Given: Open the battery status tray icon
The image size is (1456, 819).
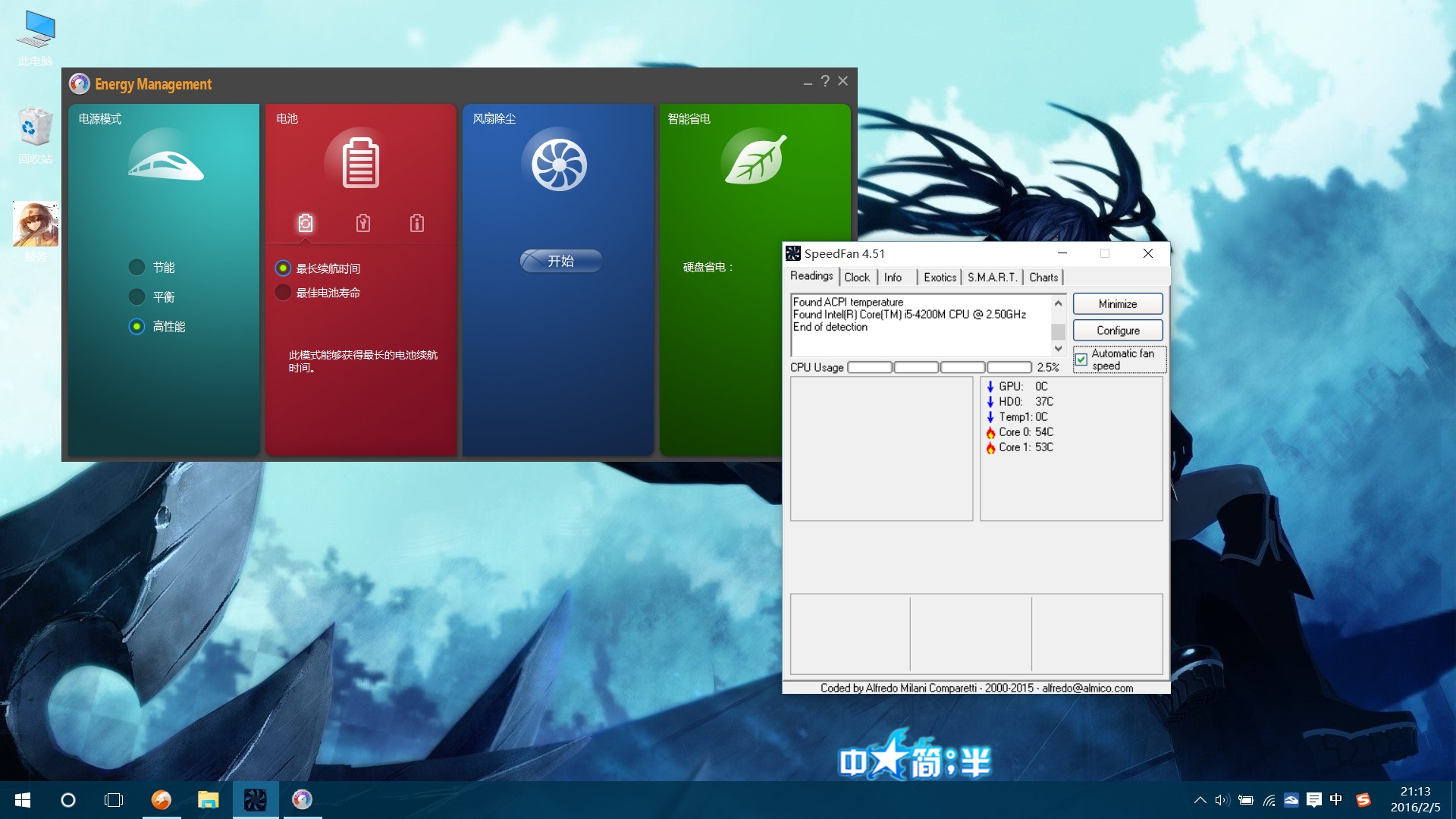Looking at the screenshot, I should [1245, 800].
